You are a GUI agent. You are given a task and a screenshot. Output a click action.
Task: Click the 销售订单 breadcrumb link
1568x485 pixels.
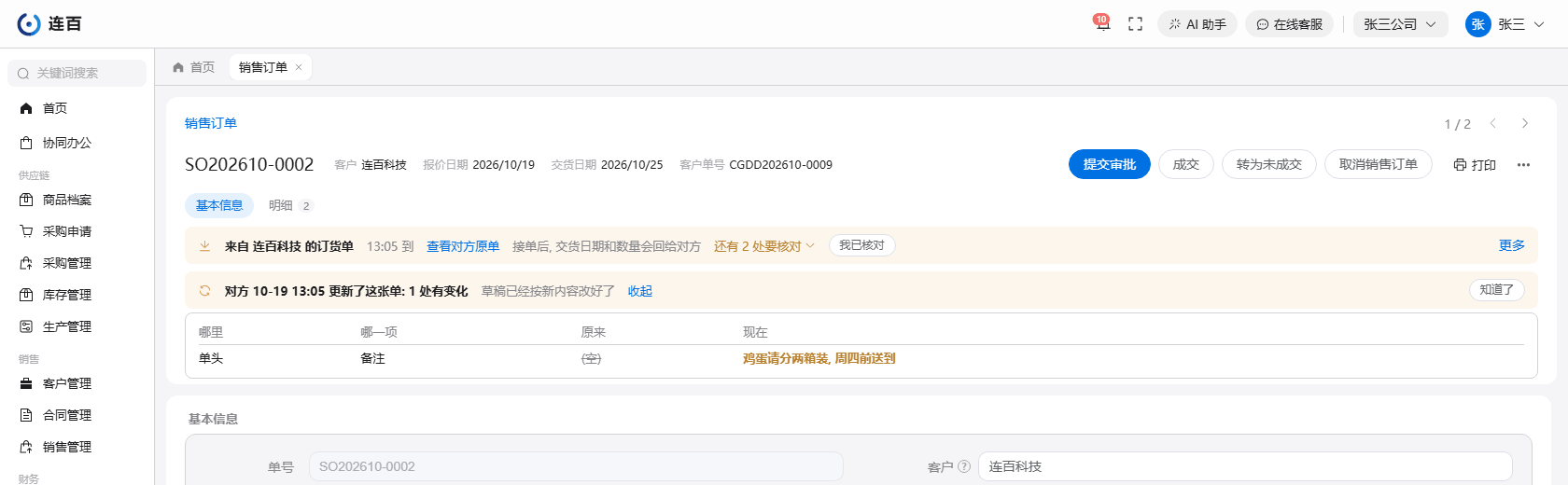[x=211, y=123]
